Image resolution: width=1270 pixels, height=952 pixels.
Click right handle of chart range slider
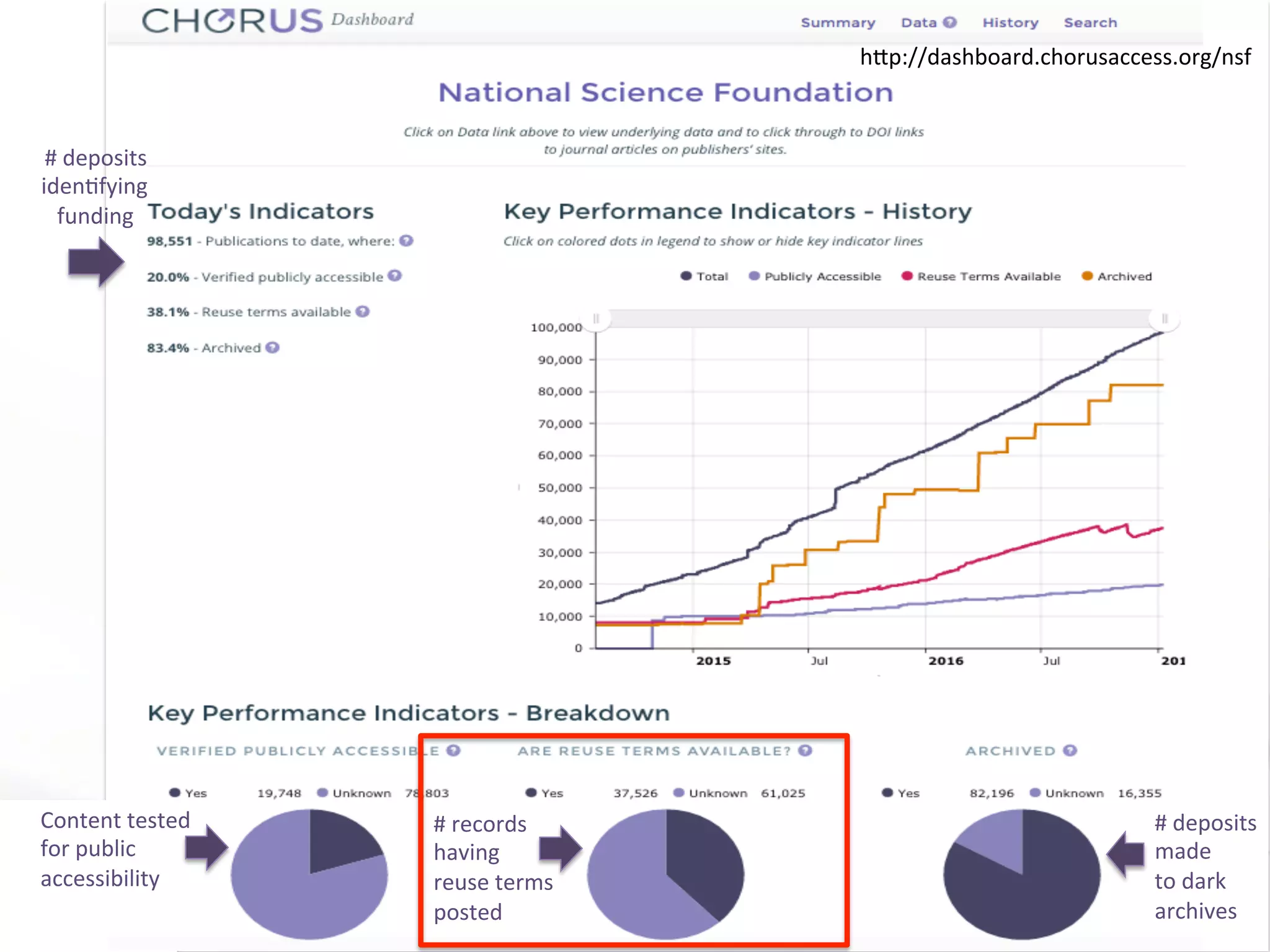click(x=1165, y=319)
